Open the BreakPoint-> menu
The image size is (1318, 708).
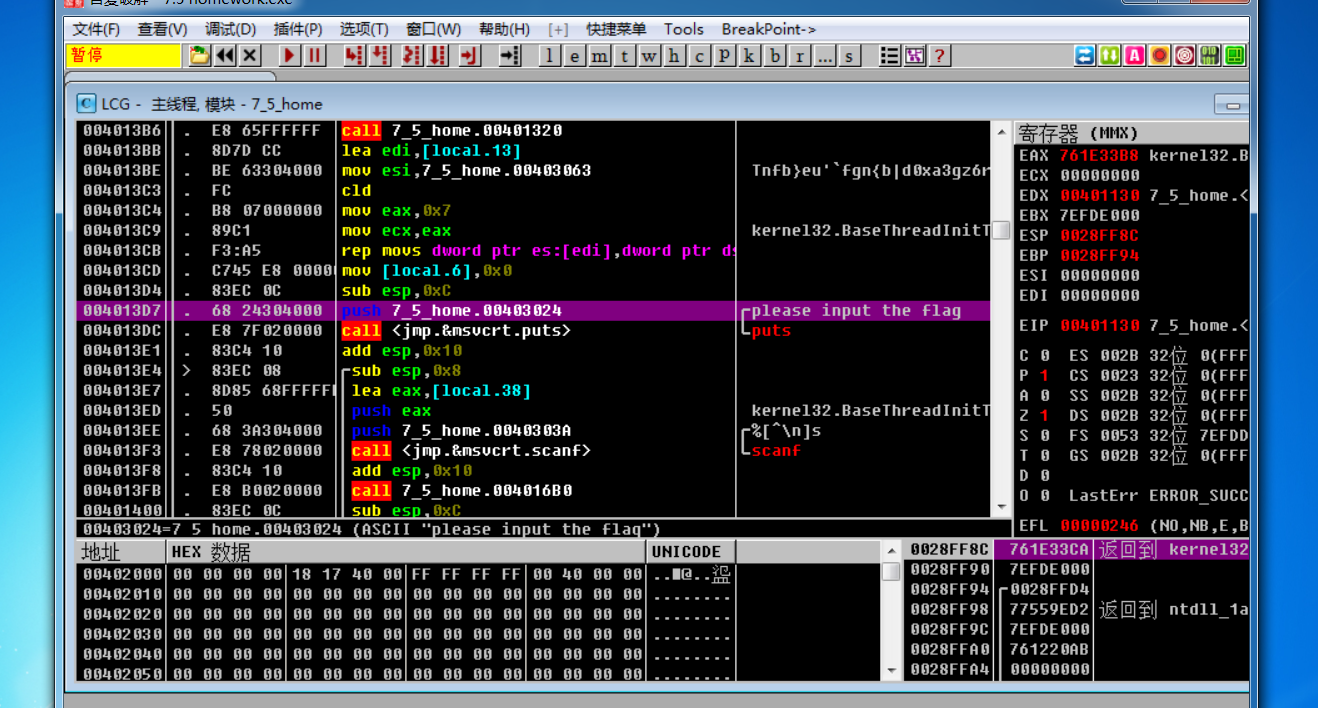pyautogui.click(x=768, y=29)
